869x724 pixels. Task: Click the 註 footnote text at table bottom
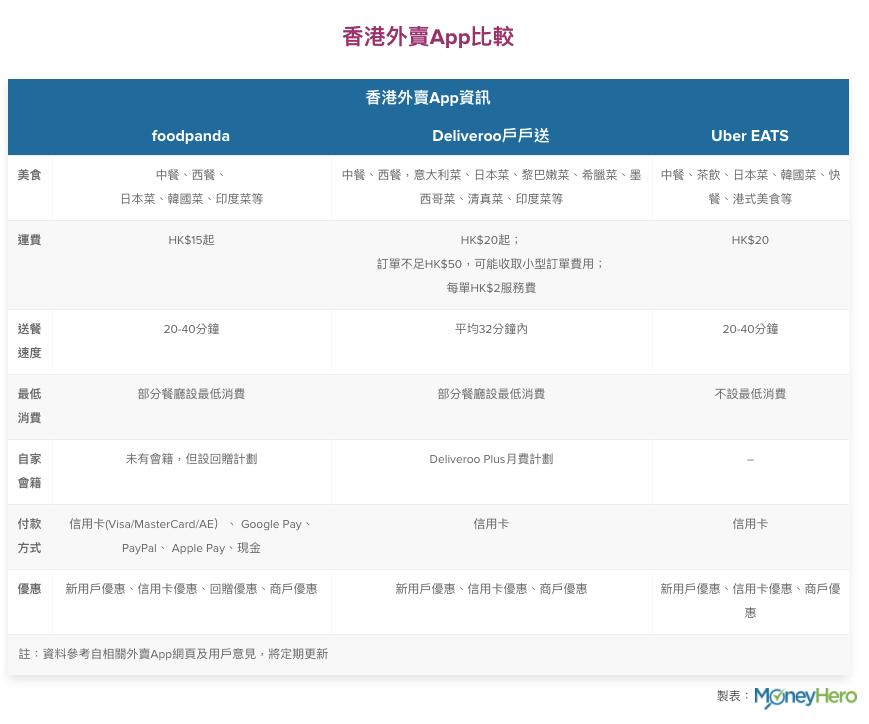[x=173, y=654]
